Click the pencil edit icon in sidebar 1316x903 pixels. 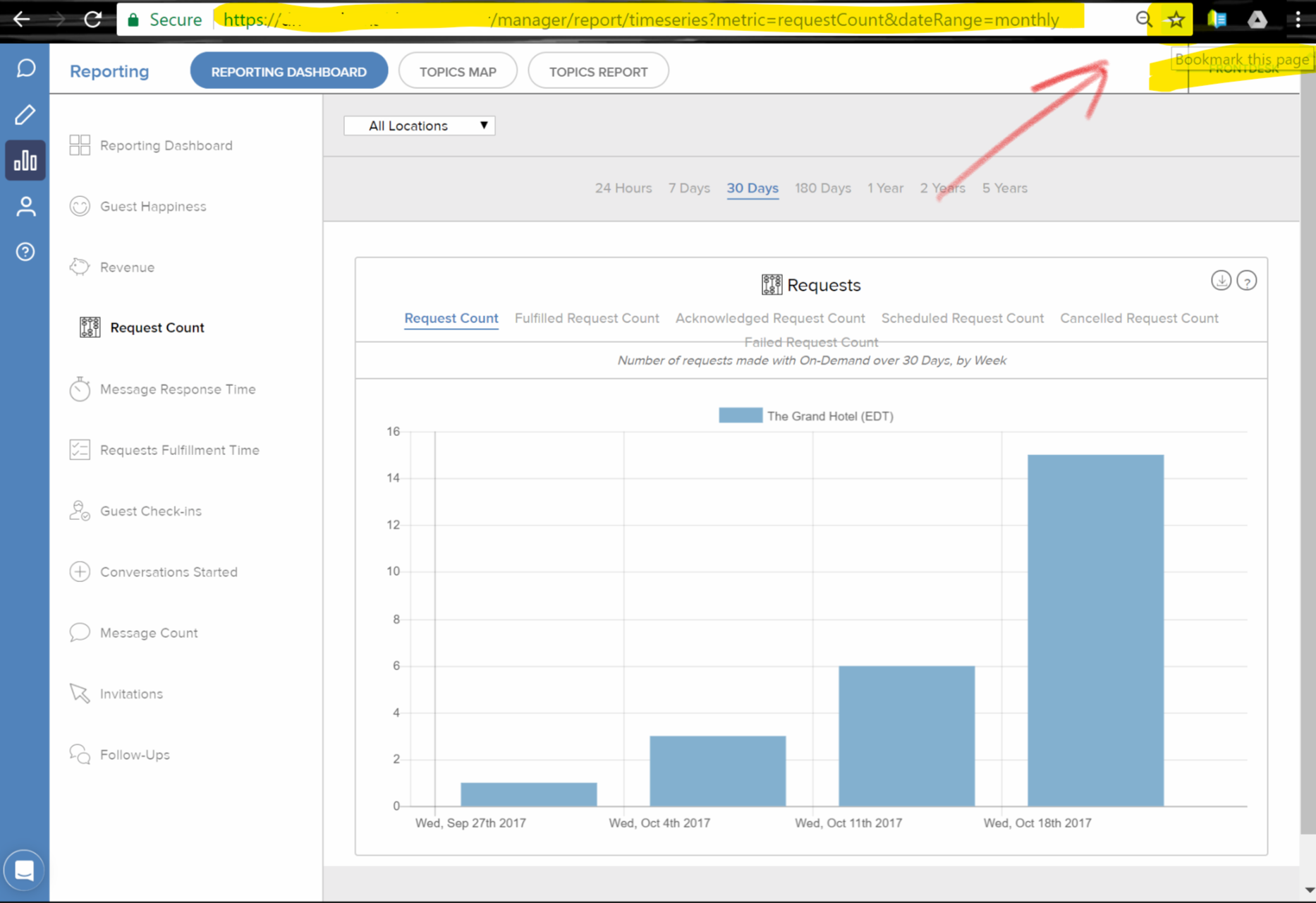point(25,114)
